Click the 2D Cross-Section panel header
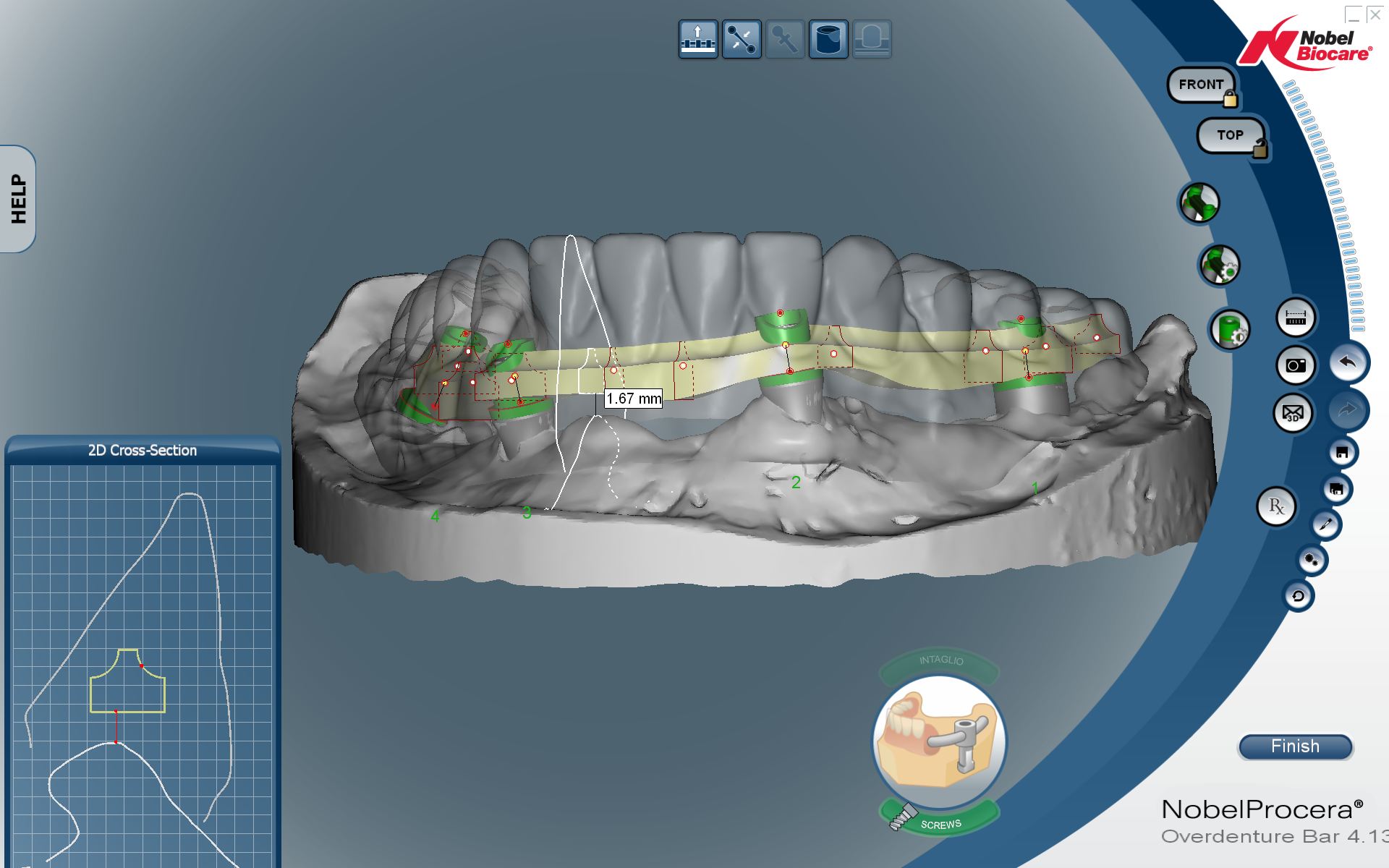This screenshot has width=1389, height=868. coord(143,450)
